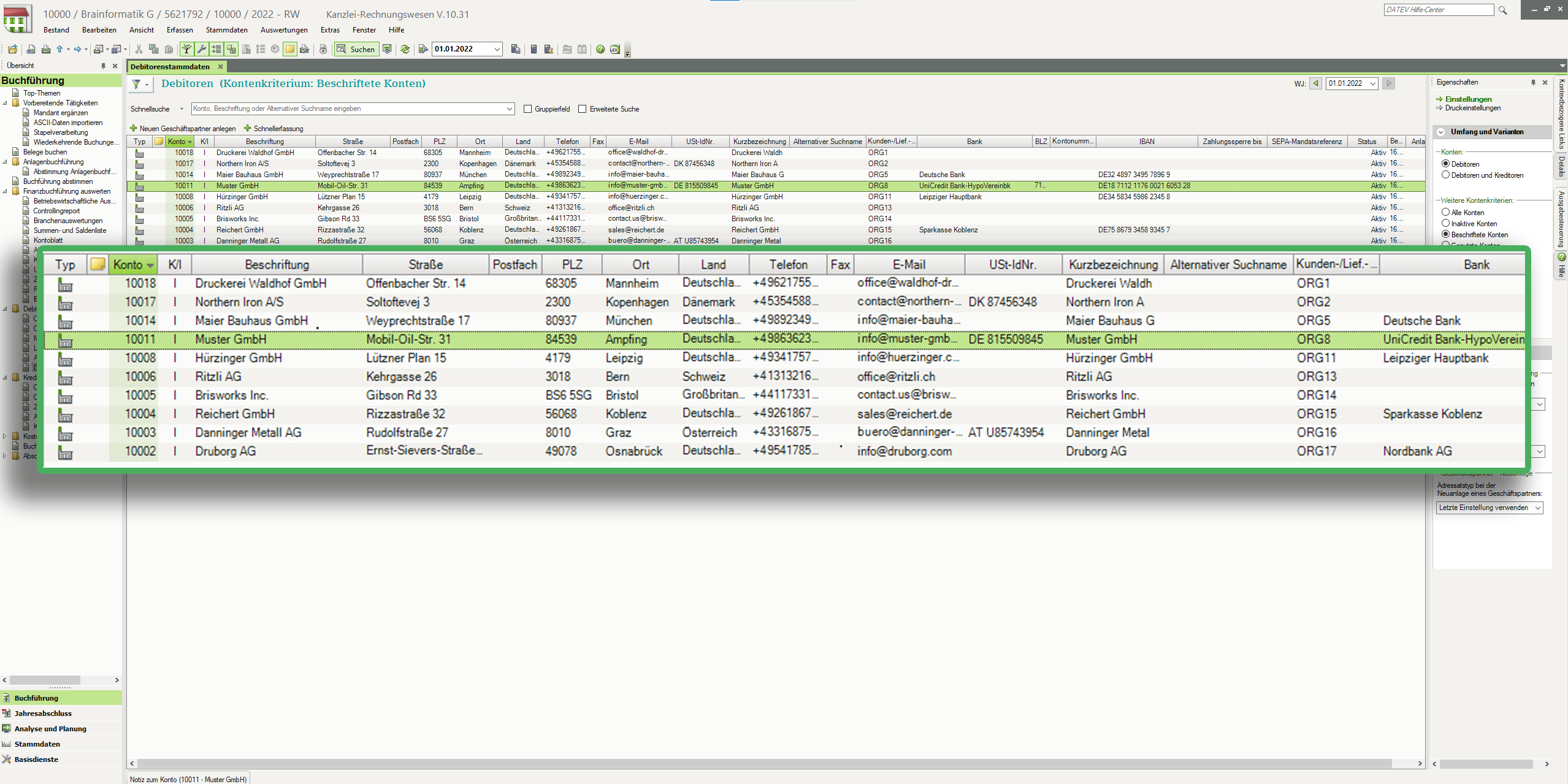
Task: Toggle the overlapping windows toolbar icon
Action: coord(231,49)
